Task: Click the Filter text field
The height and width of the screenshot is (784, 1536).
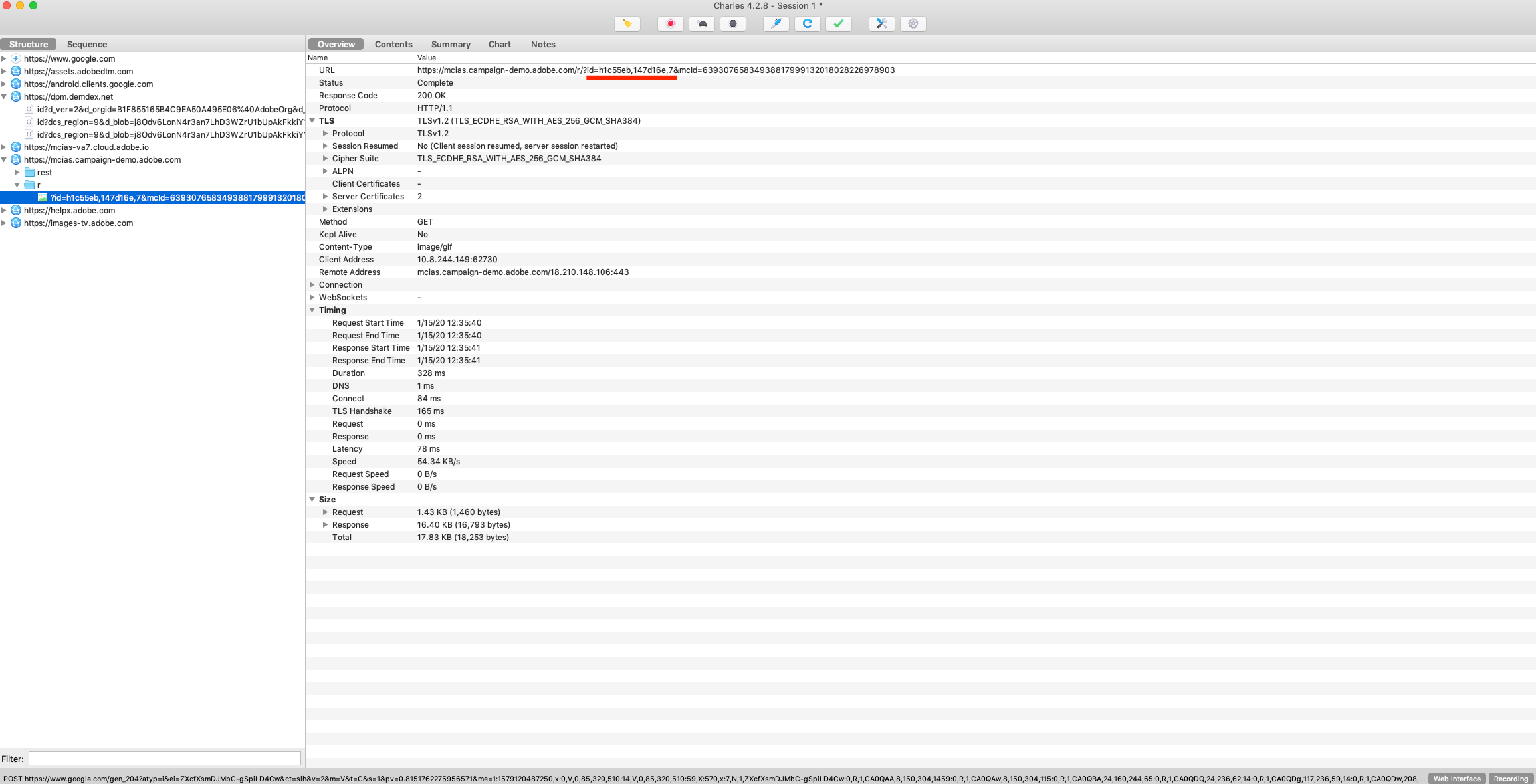Action: tap(165, 758)
